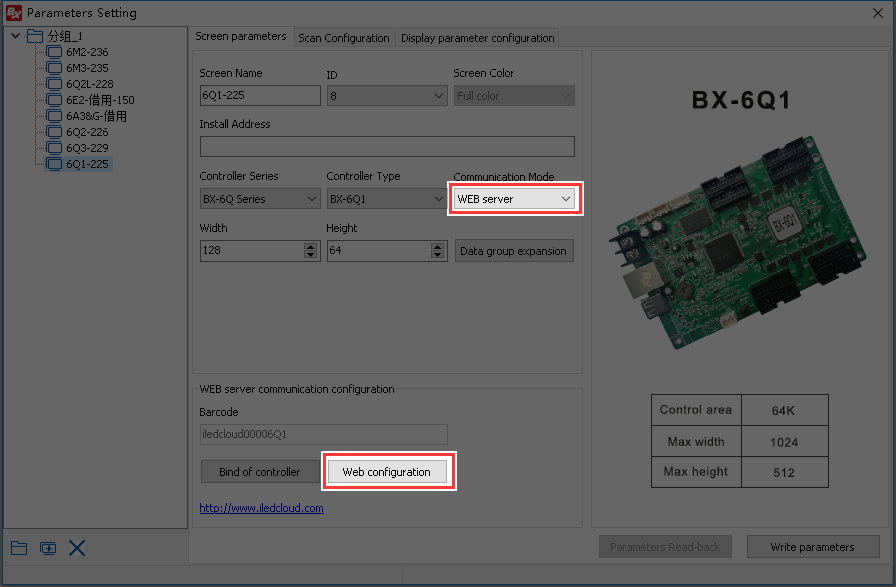Select the 6E2-借用-150 screen in tree
The image size is (896, 587).
pos(100,100)
